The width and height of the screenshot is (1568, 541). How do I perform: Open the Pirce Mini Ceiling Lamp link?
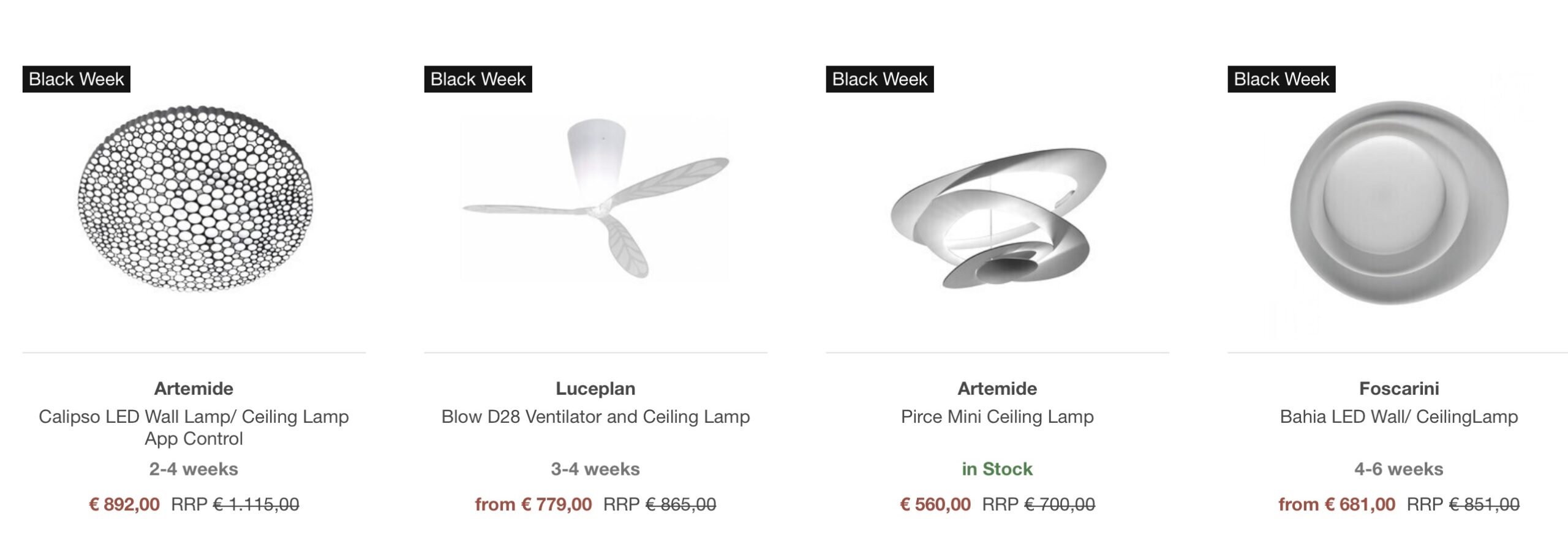click(997, 417)
